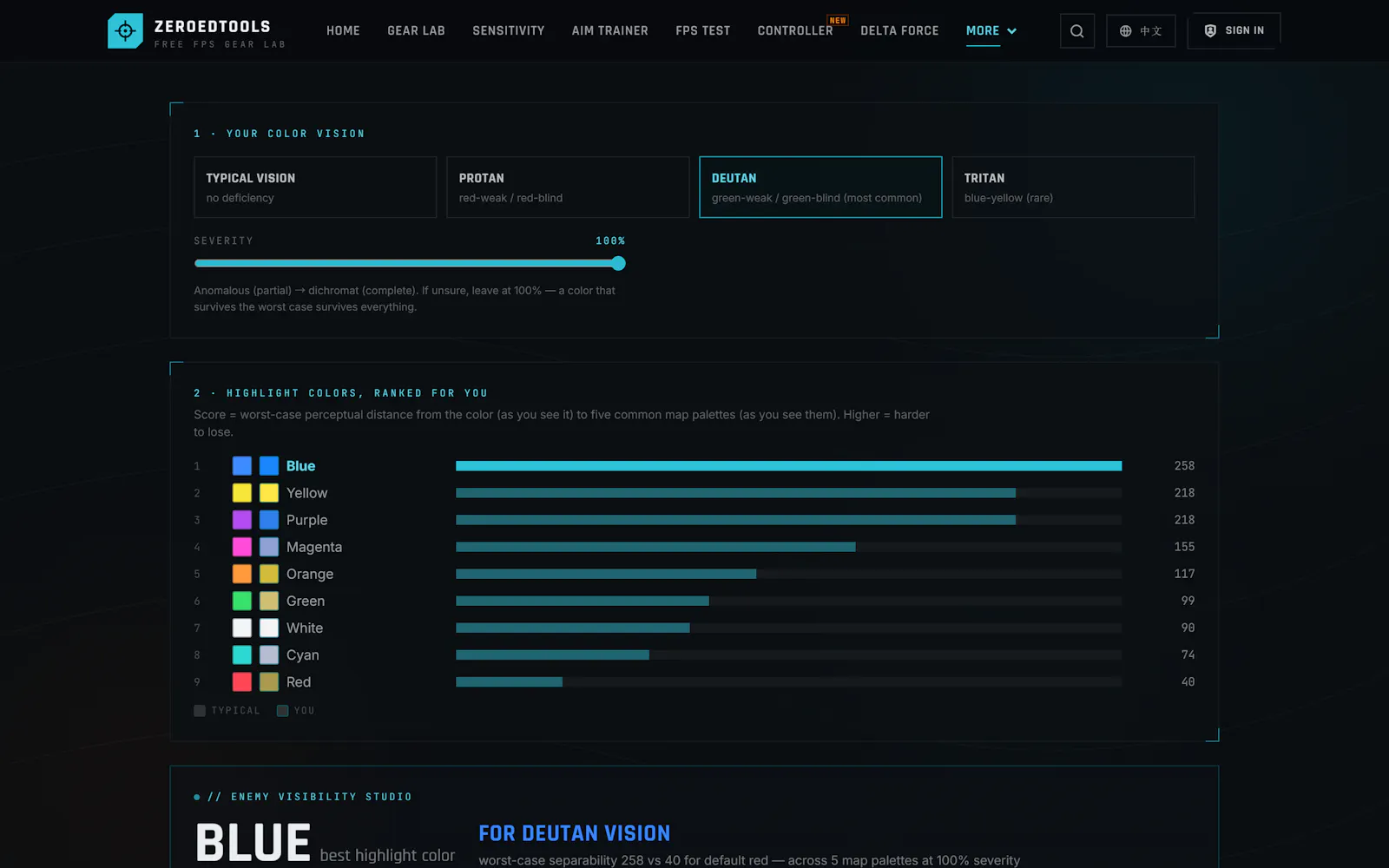The width and height of the screenshot is (1389, 868).
Task: Click the score value 155
Action: pyautogui.click(x=1184, y=547)
